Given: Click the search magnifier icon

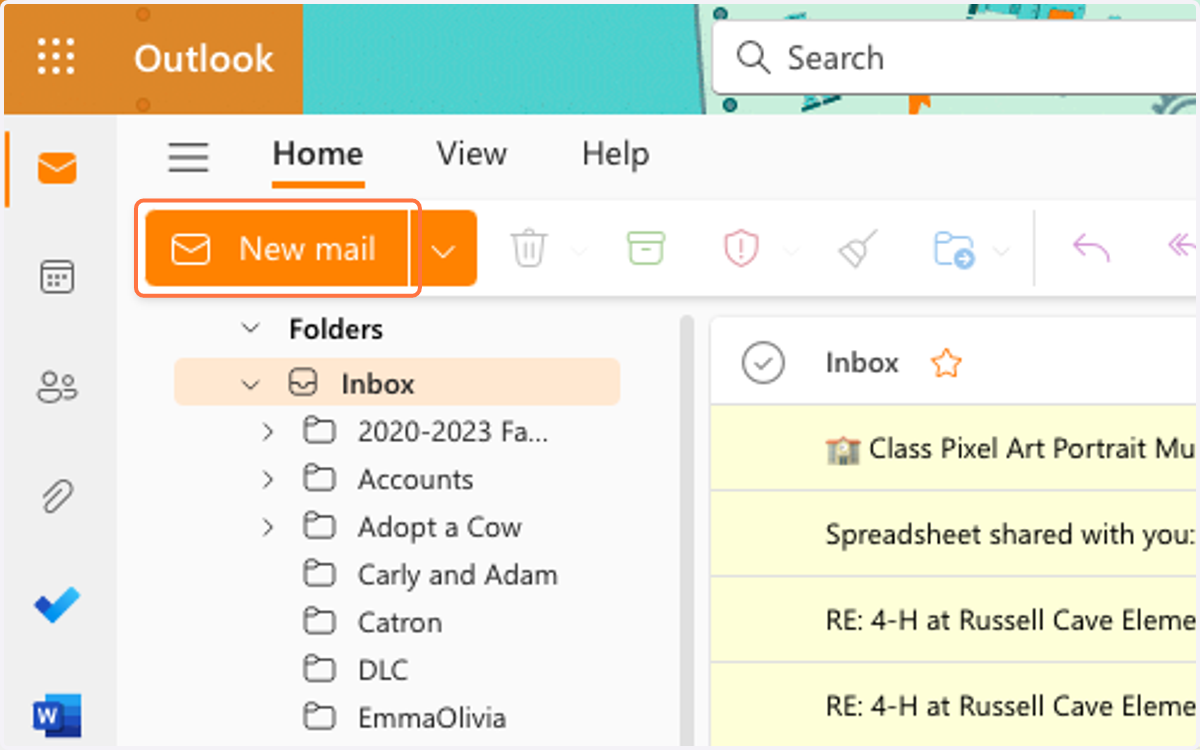Looking at the screenshot, I should pos(753,57).
